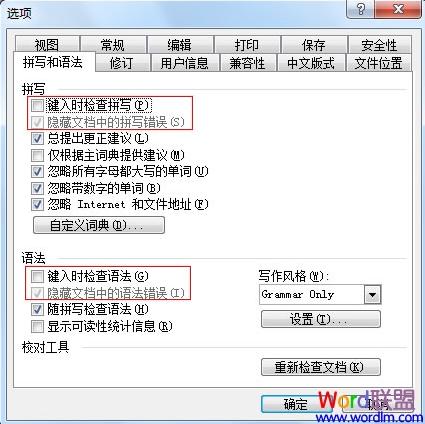Click the help question mark icon

tap(360, 9)
